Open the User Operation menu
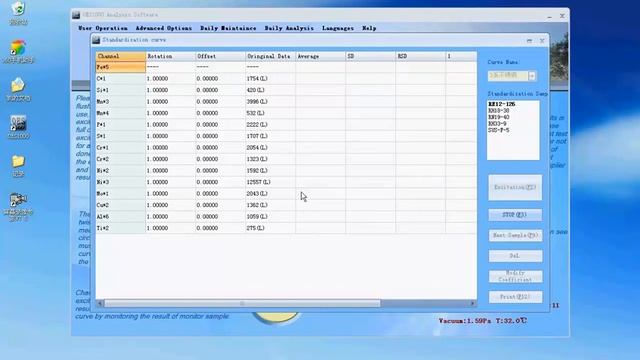The height and width of the screenshot is (360, 640). pos(103,28)
